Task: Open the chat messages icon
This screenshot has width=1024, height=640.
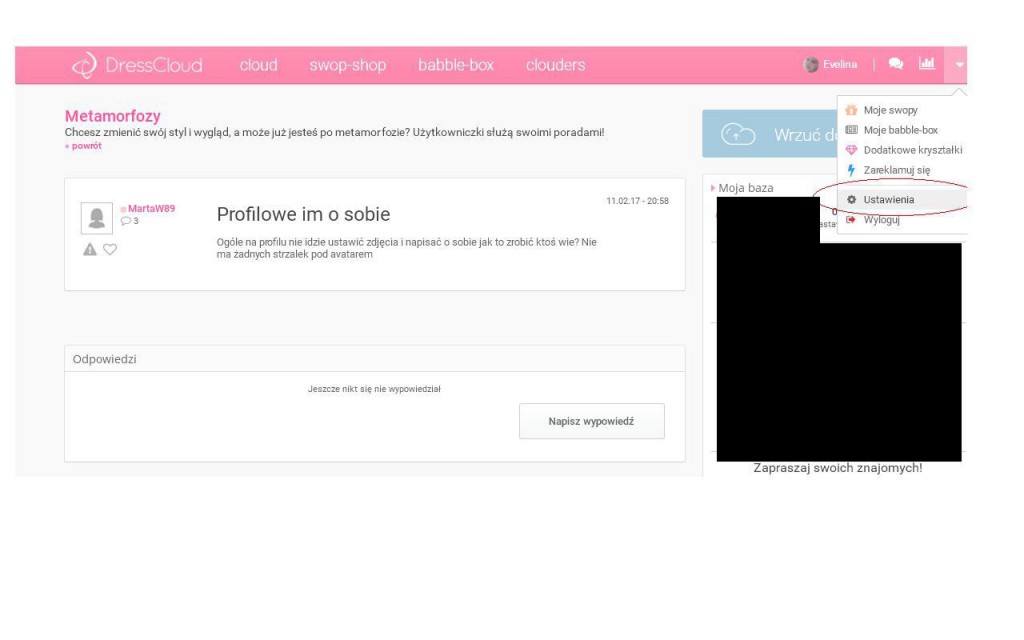Action: (x=896, y=64)
